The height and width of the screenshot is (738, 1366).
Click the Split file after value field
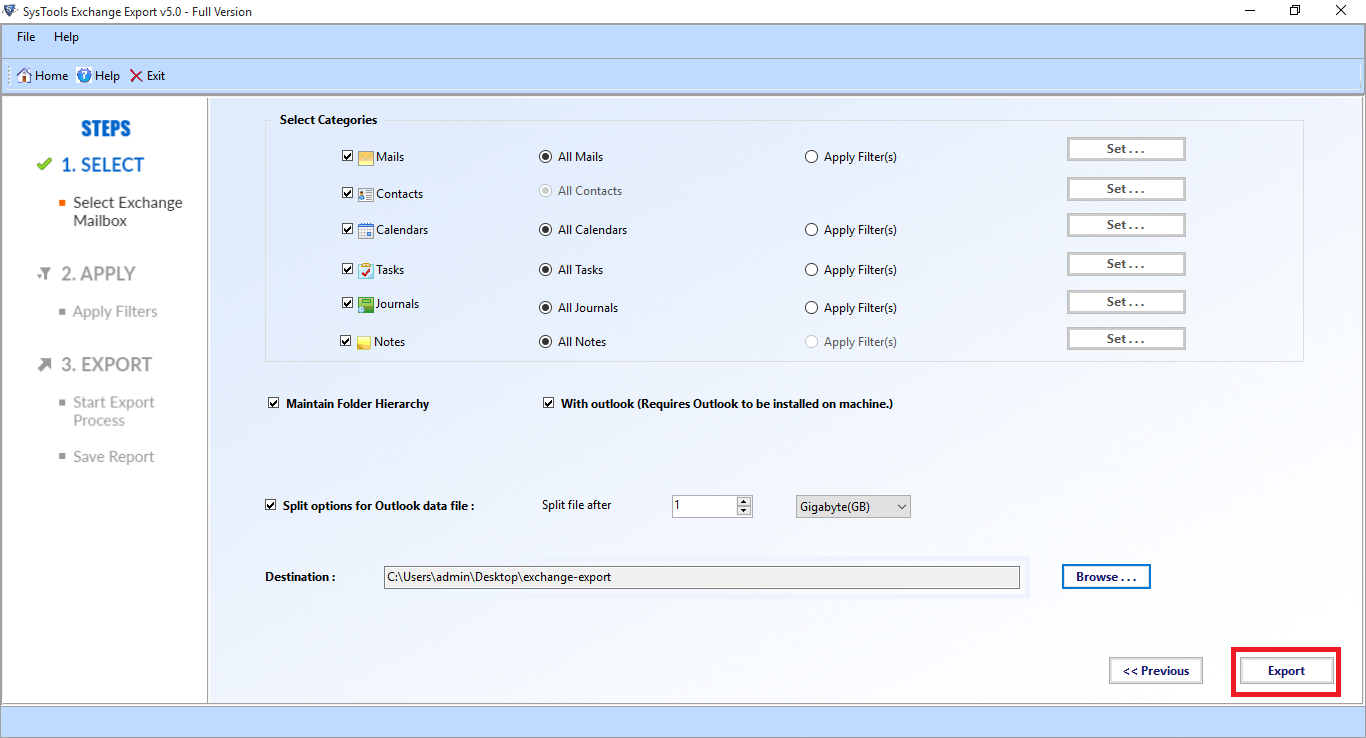click(x=704, y=506)
